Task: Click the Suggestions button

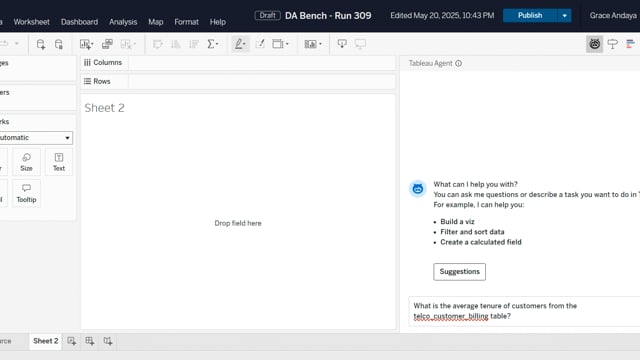Action: click(x=460, y=272)
